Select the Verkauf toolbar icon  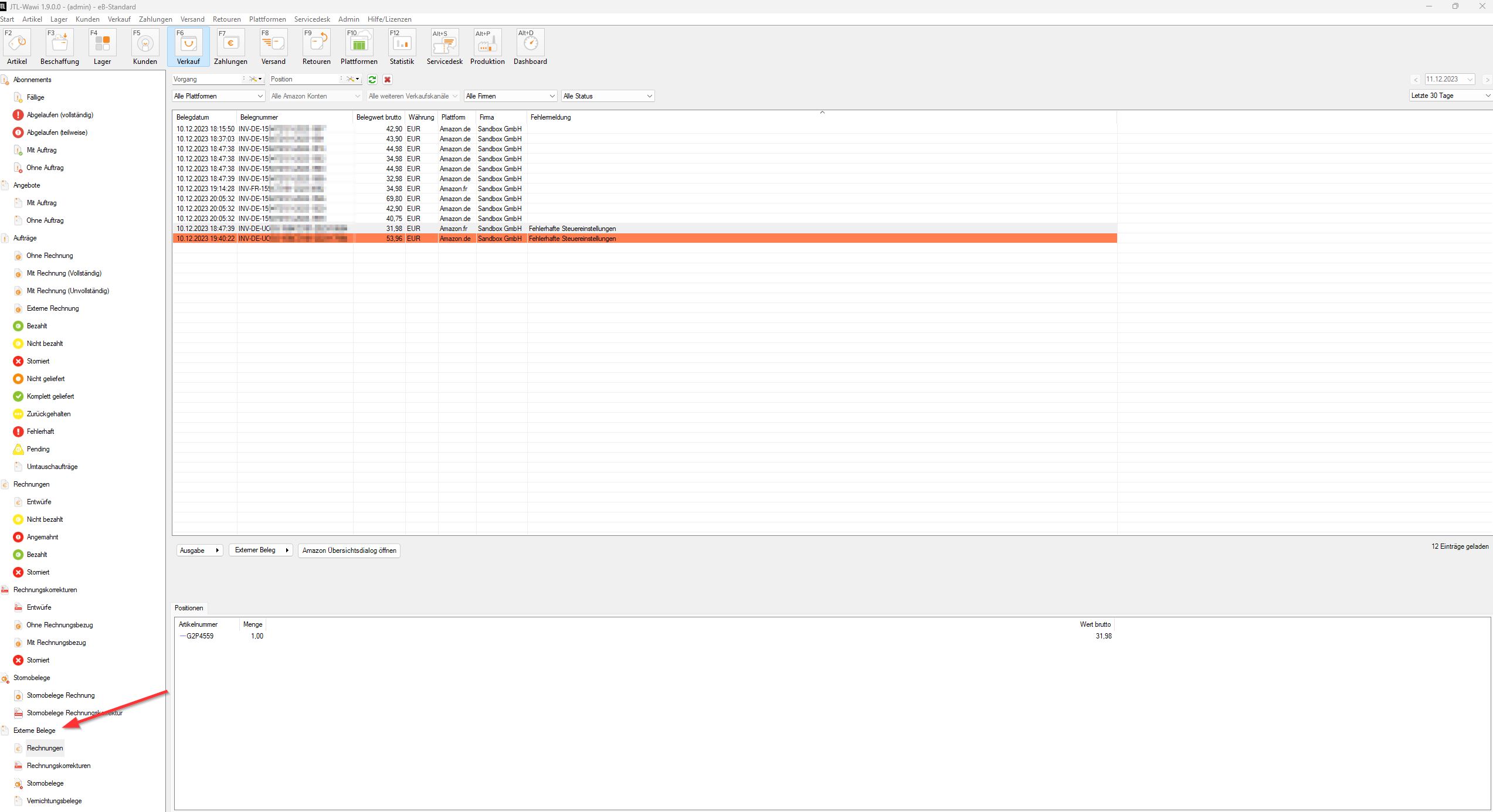188,47
